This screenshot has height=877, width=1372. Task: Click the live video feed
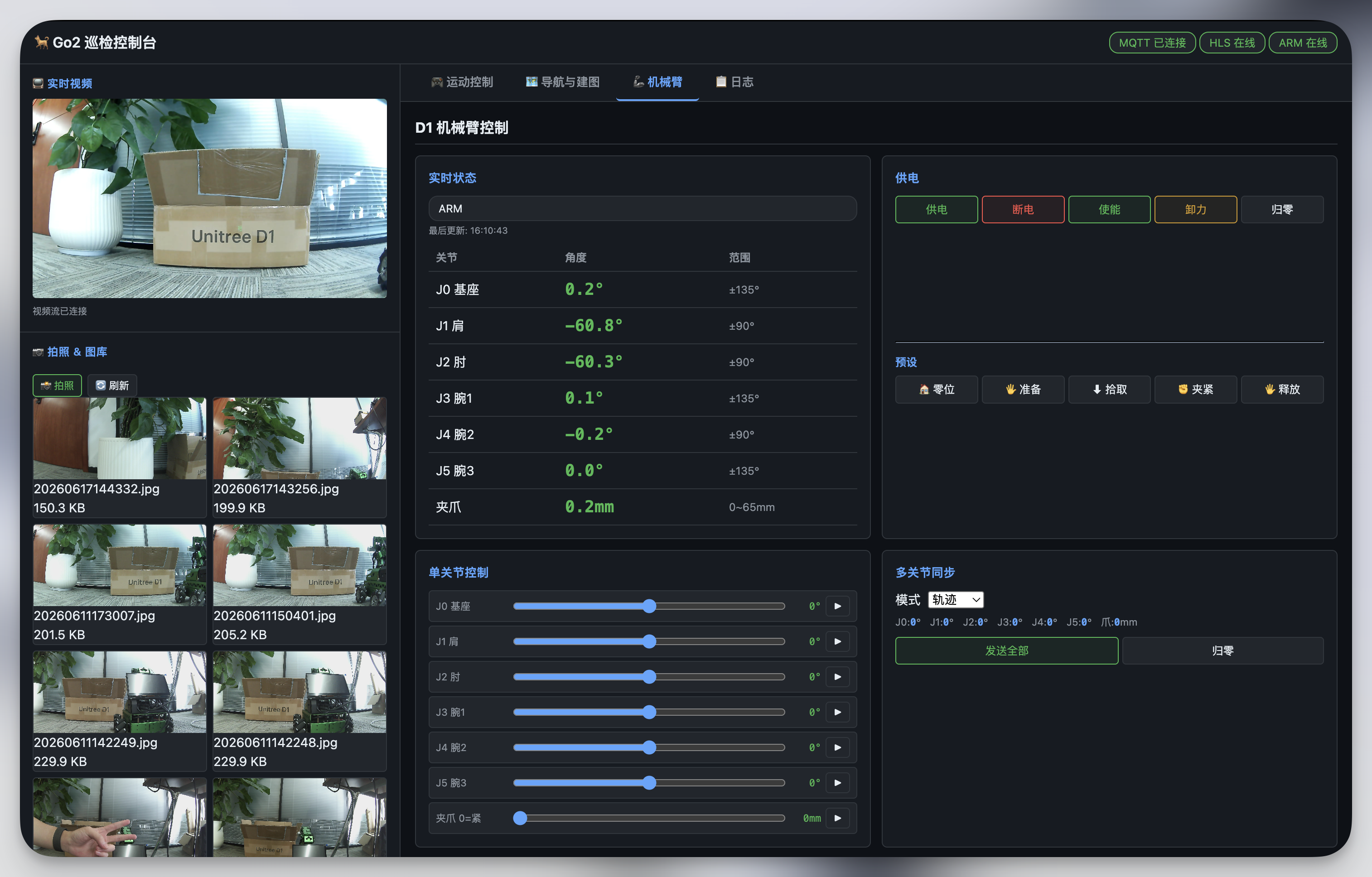[210, 198]
